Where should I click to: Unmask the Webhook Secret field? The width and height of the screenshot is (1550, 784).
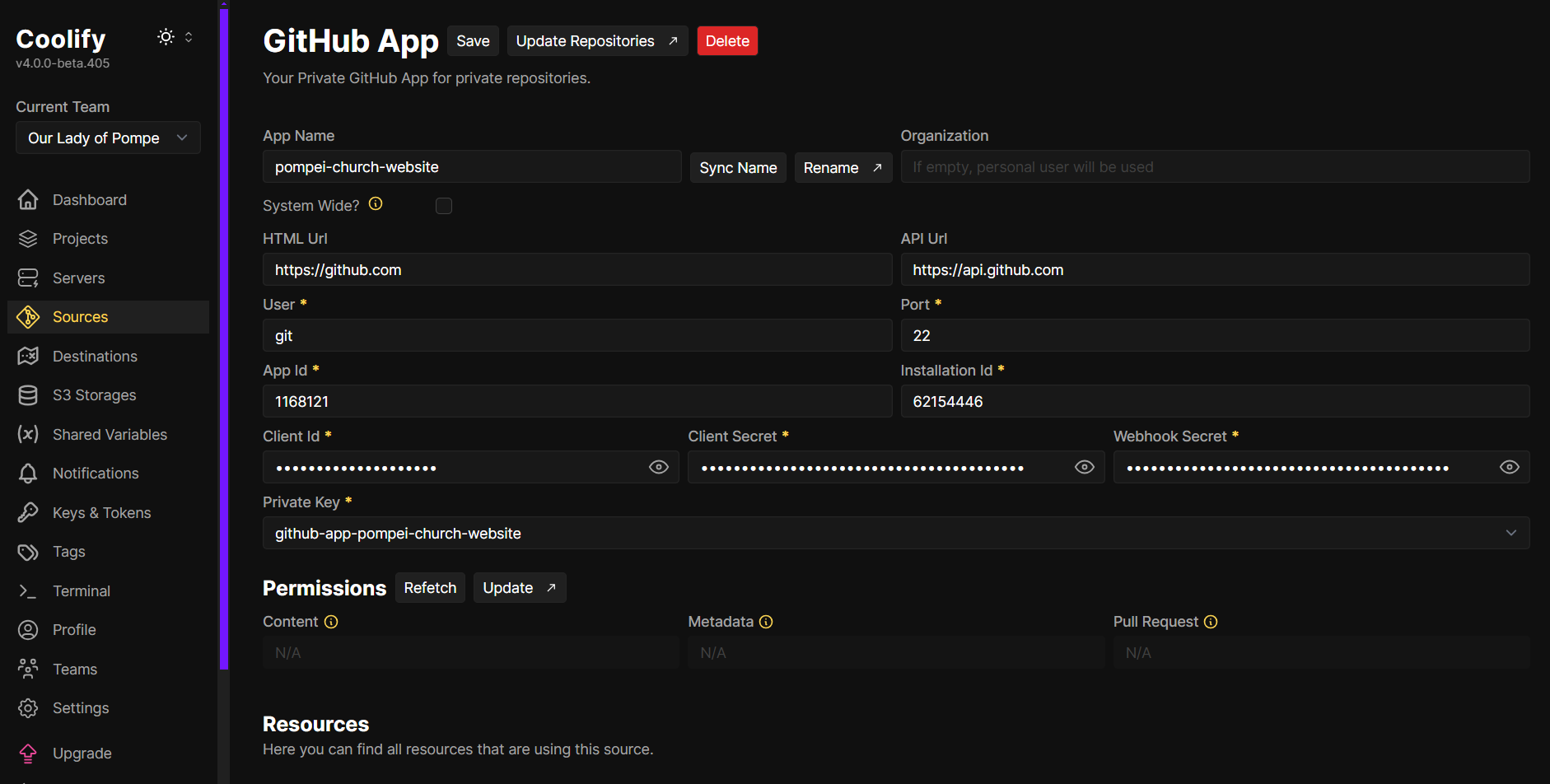click(x=1509, y=467)
